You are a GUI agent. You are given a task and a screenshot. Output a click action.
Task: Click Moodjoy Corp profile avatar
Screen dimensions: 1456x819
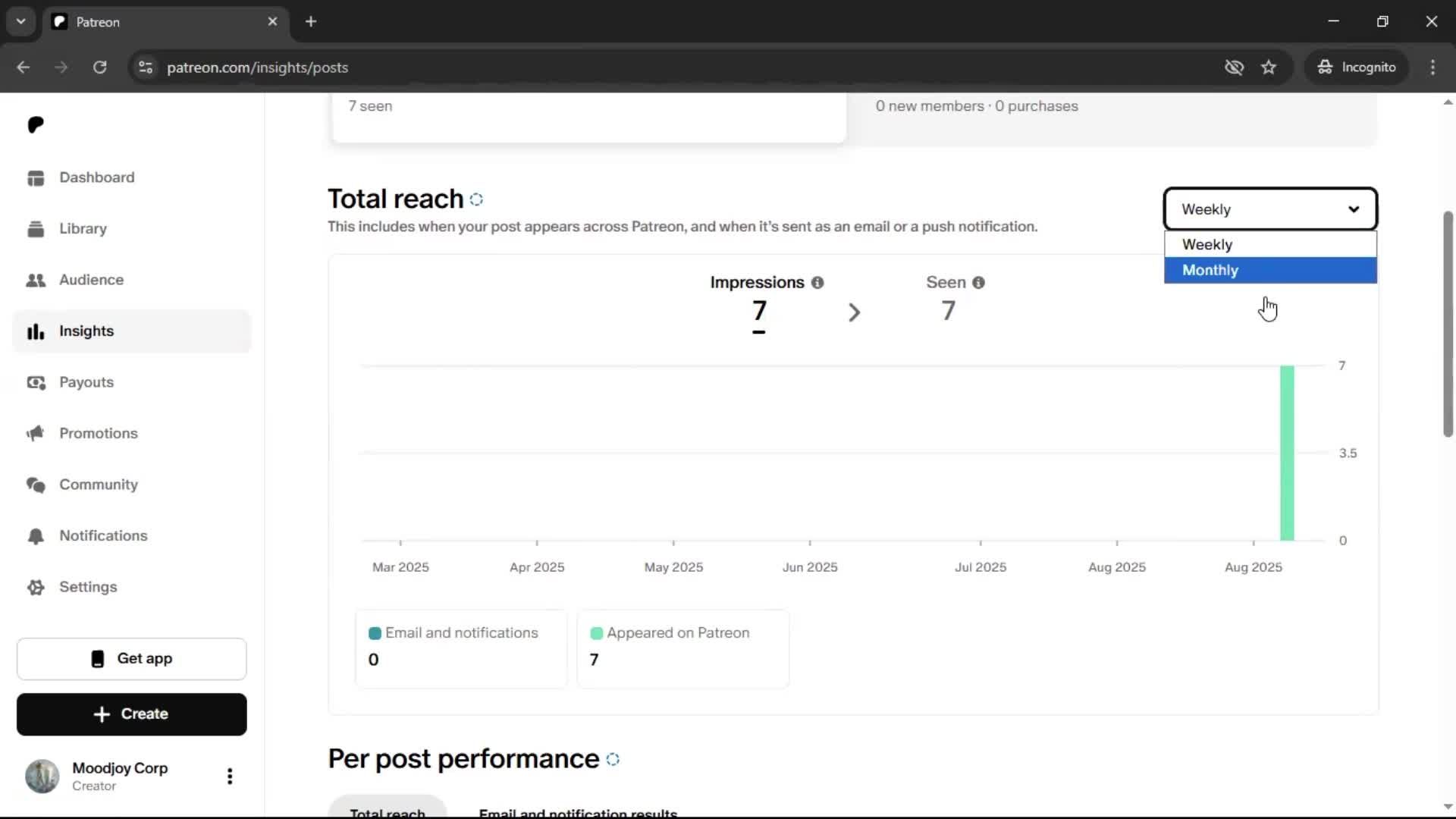point(42,776)
